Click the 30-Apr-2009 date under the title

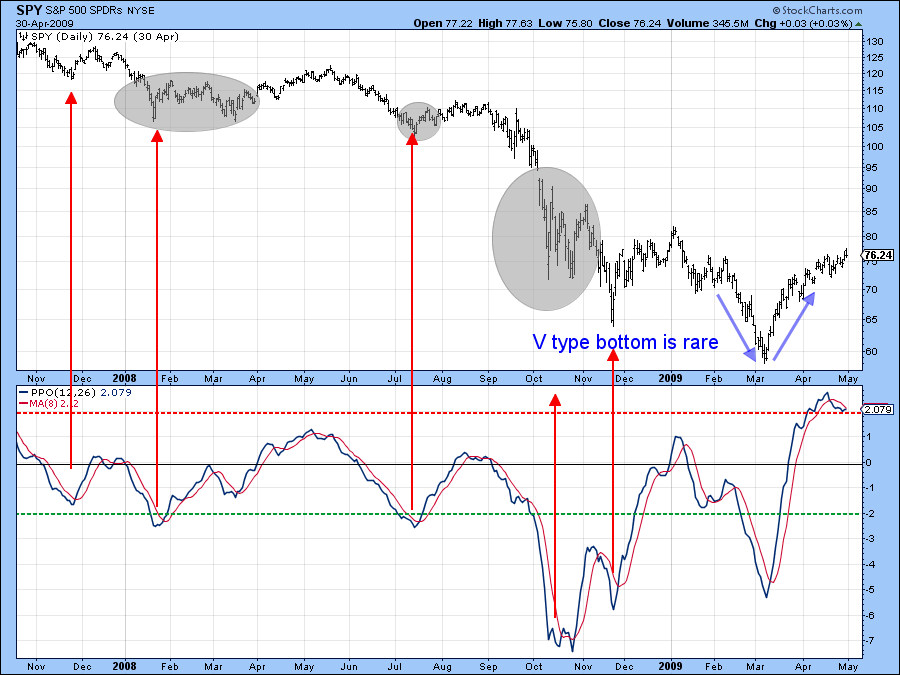pos(45,24)
